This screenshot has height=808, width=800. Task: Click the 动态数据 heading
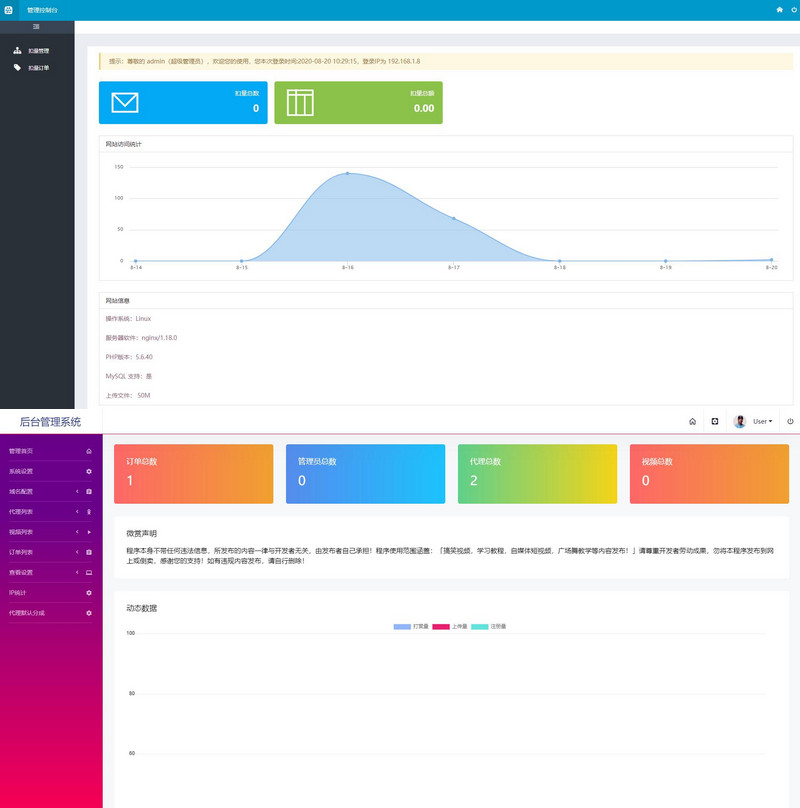[141, 608]
